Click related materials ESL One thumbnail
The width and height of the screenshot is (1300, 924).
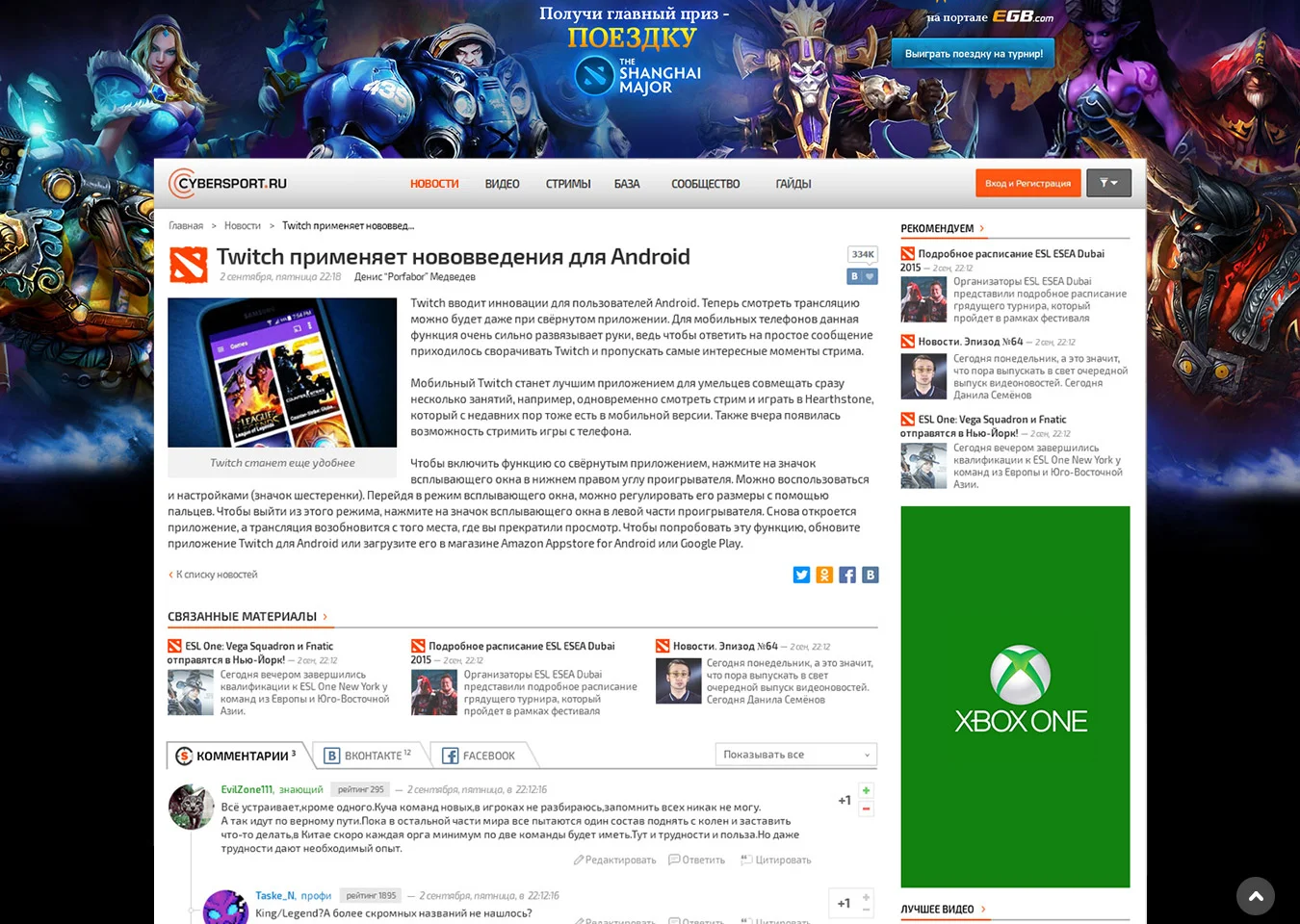[191, 693]
